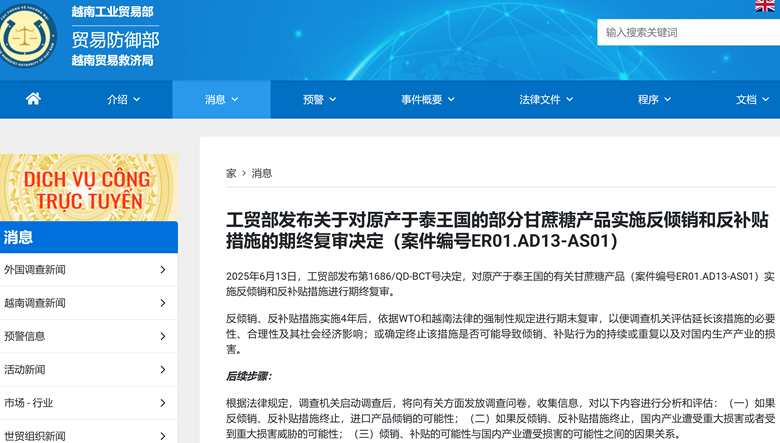
Task: Expand the 预警 navigation menu
Action: click(319, 99)
